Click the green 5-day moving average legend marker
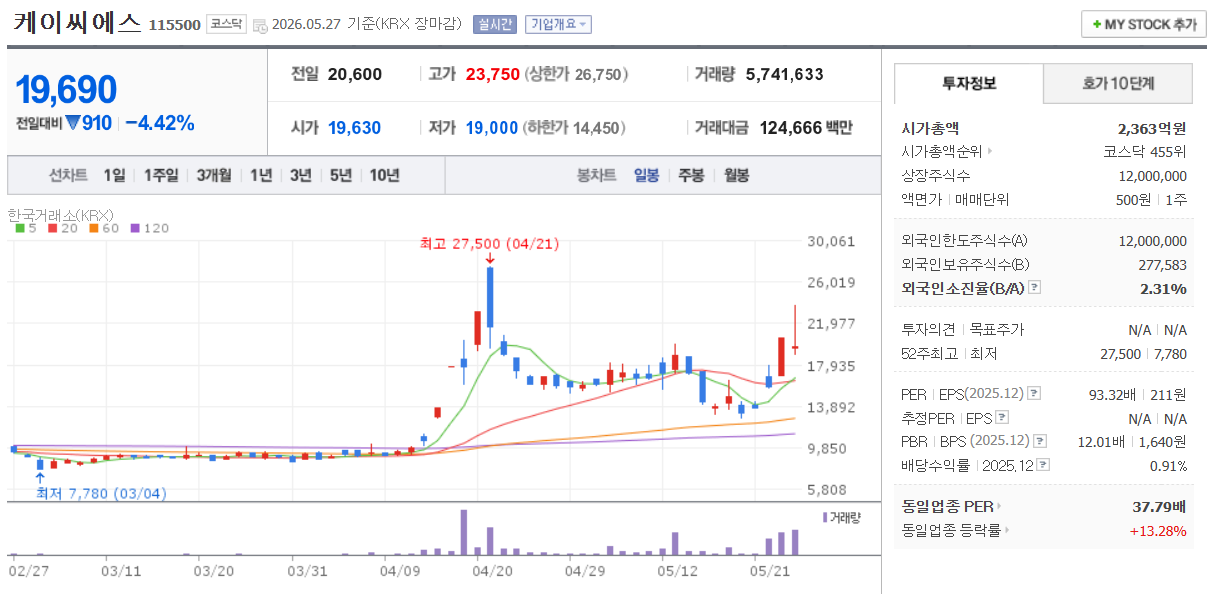The width and height of the screenshot is (1223, 594). coord(20,228)
